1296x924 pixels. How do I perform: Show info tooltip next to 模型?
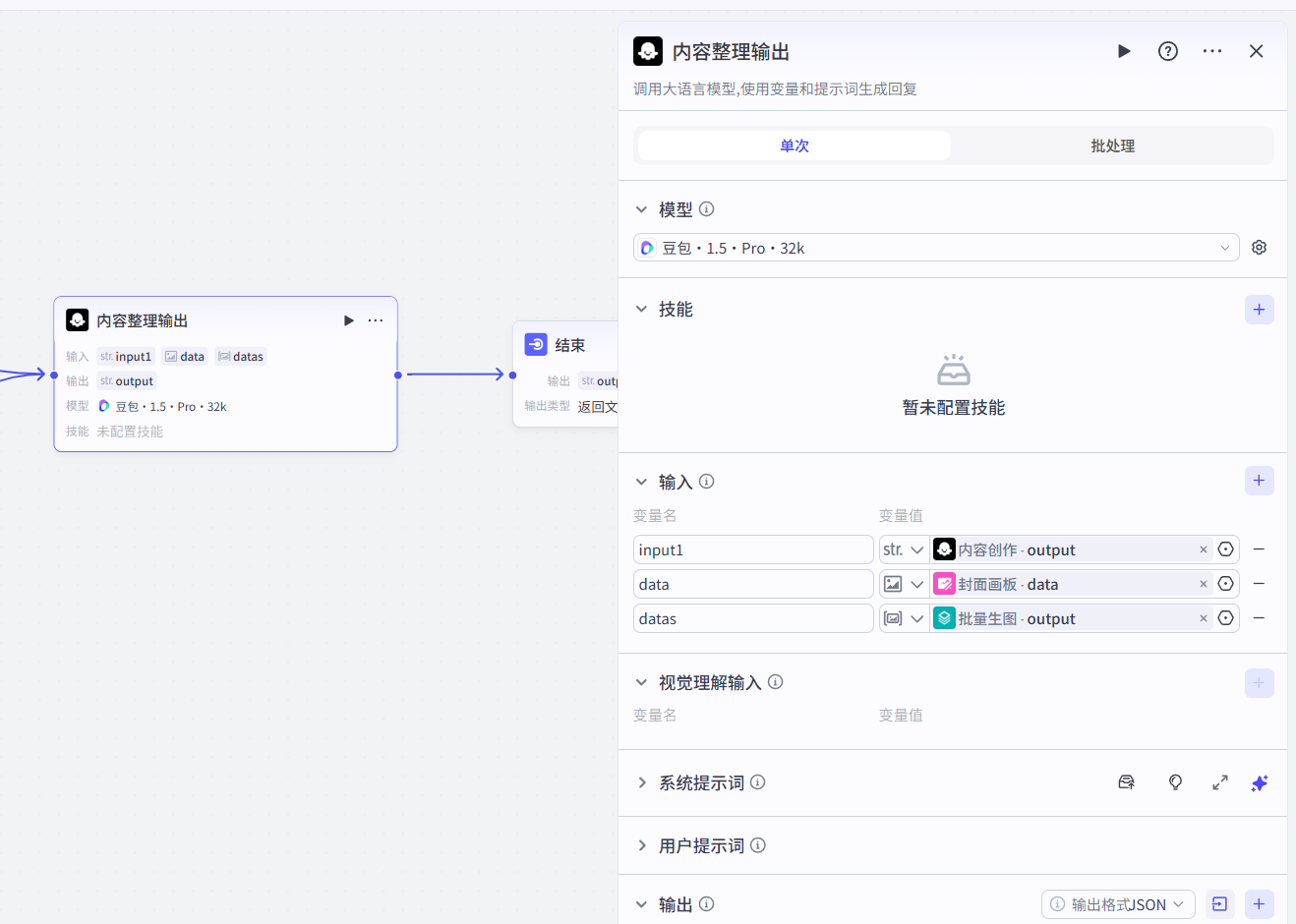pos(706,209)
